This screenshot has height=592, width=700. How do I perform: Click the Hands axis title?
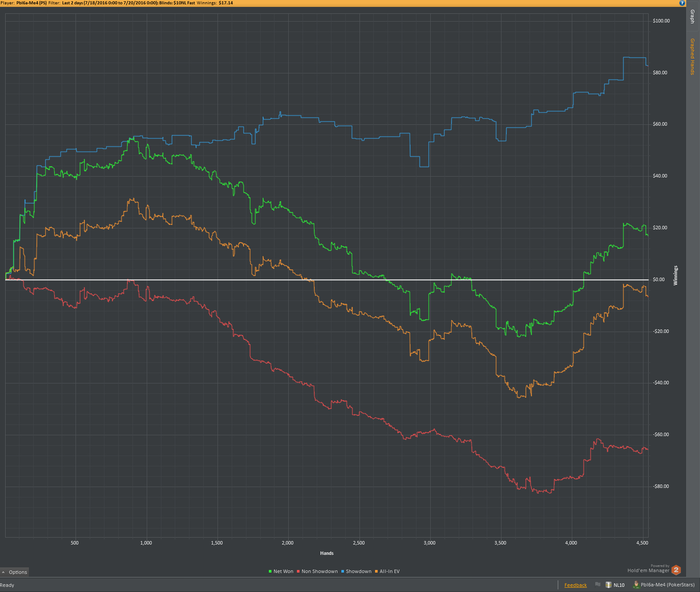327,554
